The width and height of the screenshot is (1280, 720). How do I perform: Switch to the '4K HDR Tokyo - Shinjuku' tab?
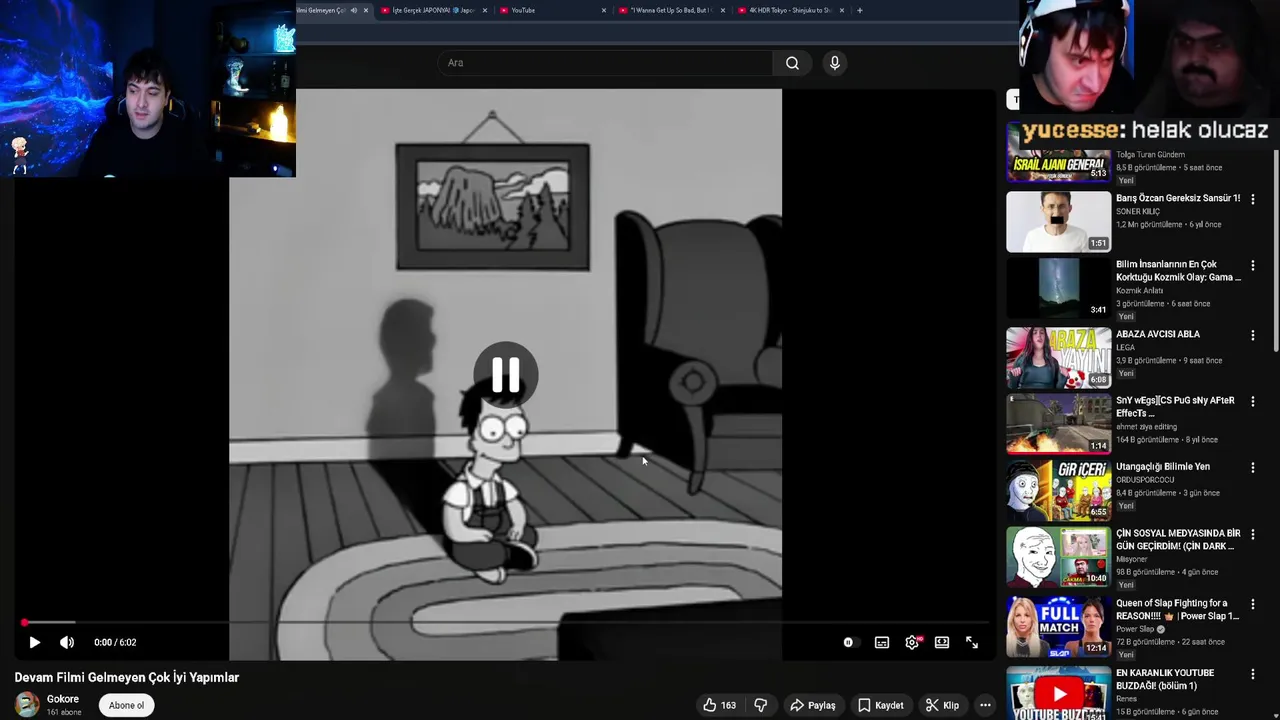790,10
